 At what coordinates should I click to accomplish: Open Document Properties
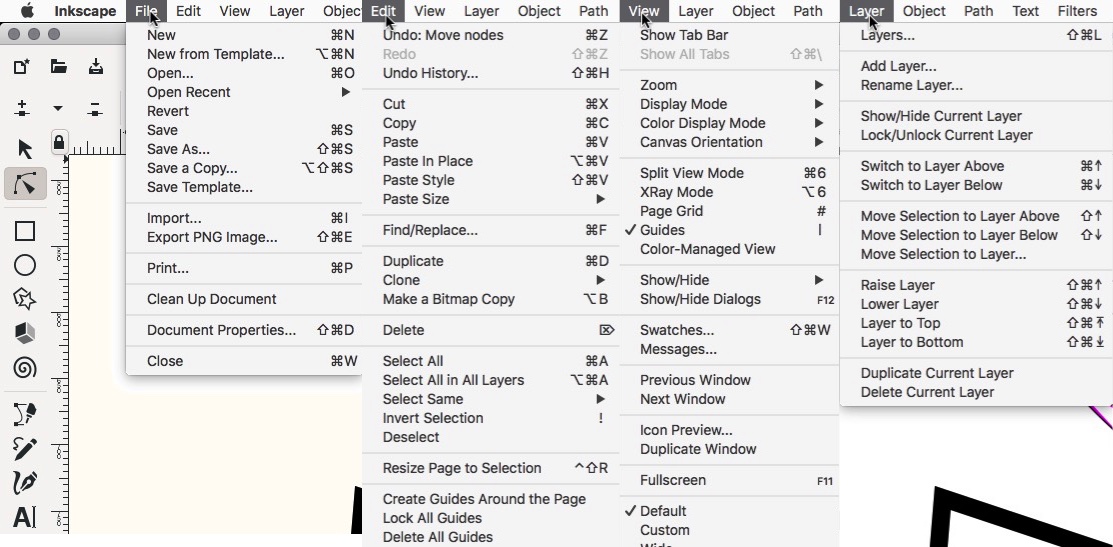(243, 330)
